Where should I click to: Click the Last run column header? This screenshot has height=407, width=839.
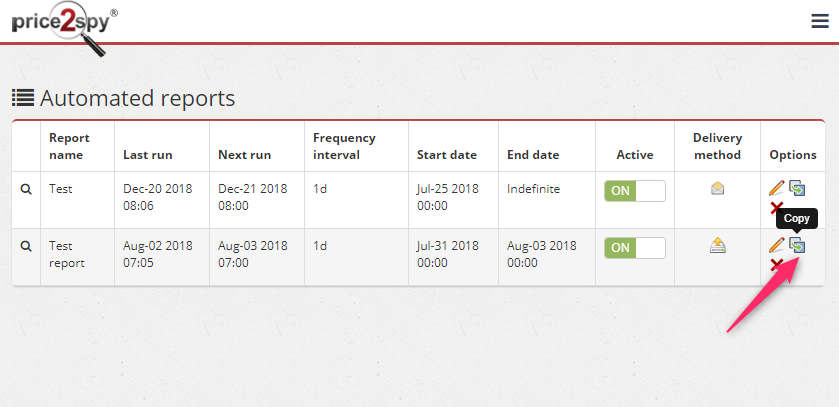(x=148, y=155)
